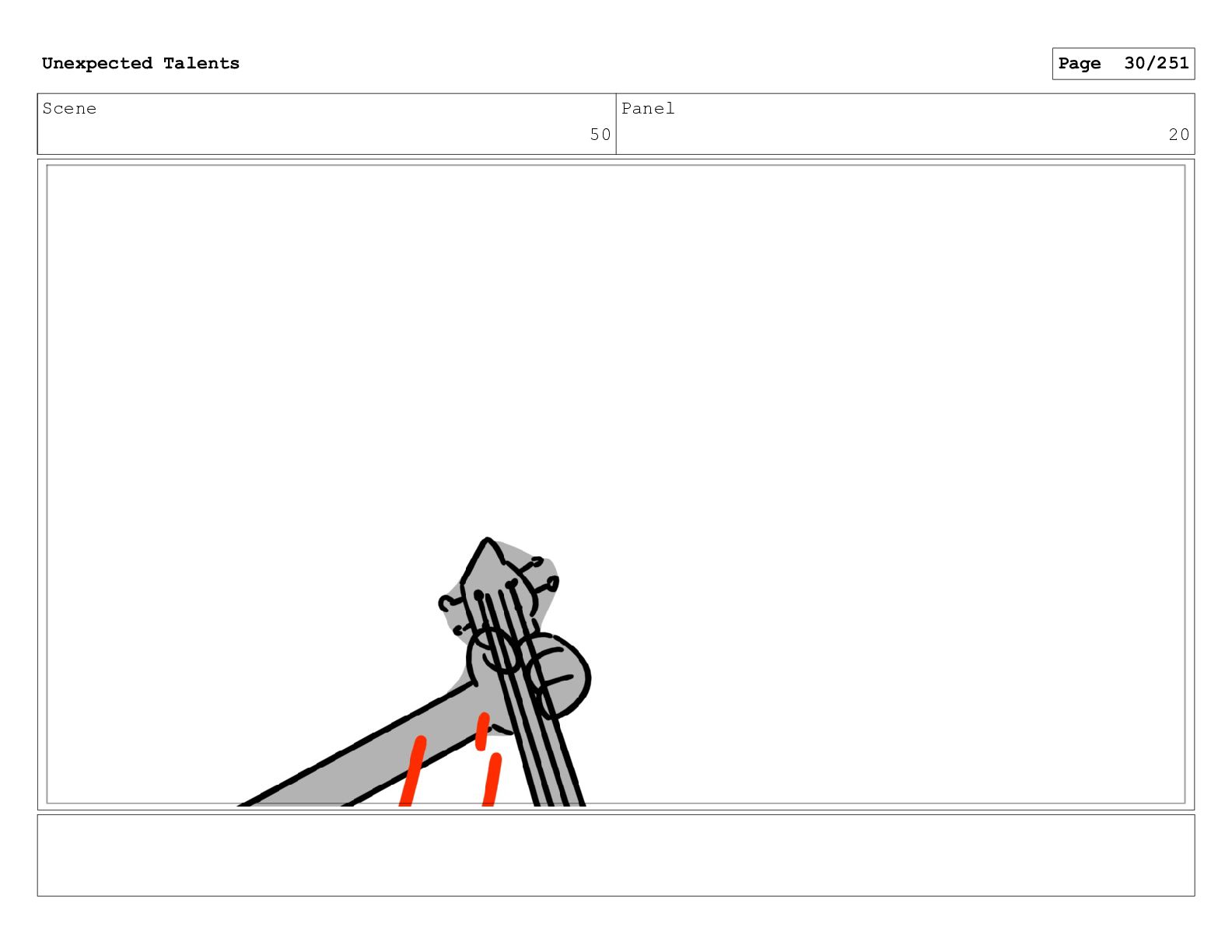Click the Scene label
This screenshot has width=1232, height=952.
point(69,109)
